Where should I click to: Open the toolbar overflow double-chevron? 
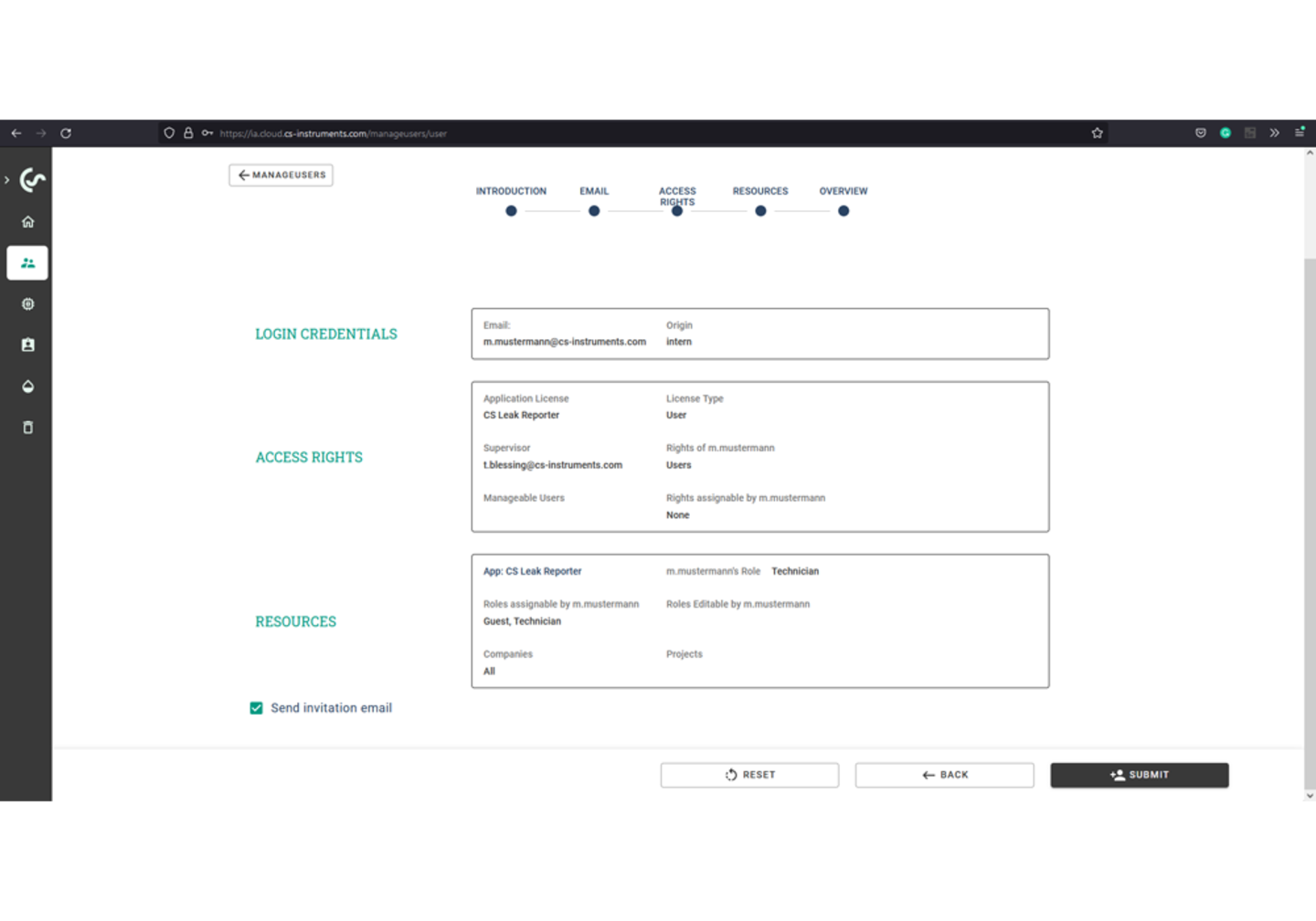pyautogui.click(x=1274, y=132)
